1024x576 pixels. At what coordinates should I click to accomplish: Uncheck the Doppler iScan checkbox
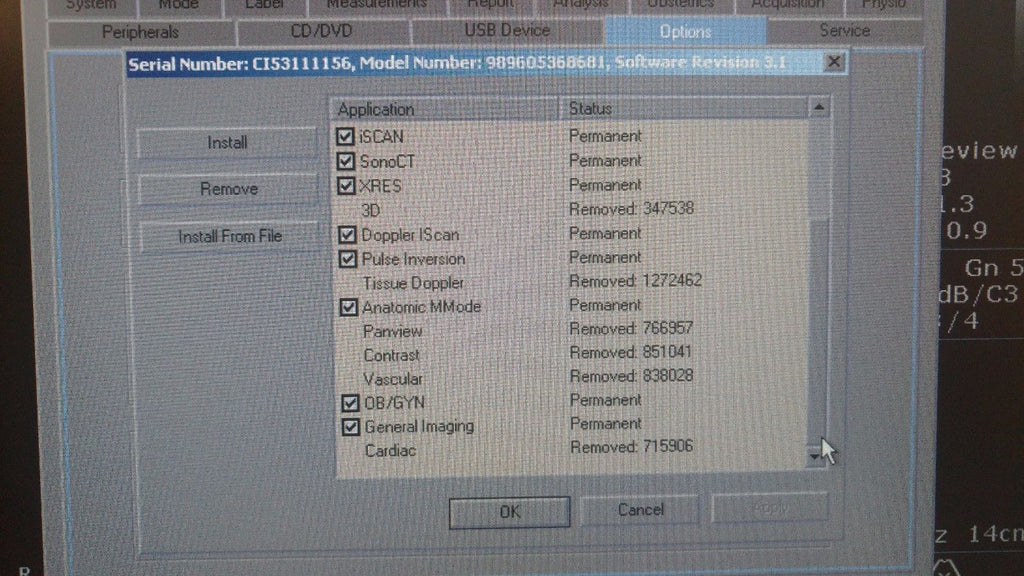click(x=347, y=235)
